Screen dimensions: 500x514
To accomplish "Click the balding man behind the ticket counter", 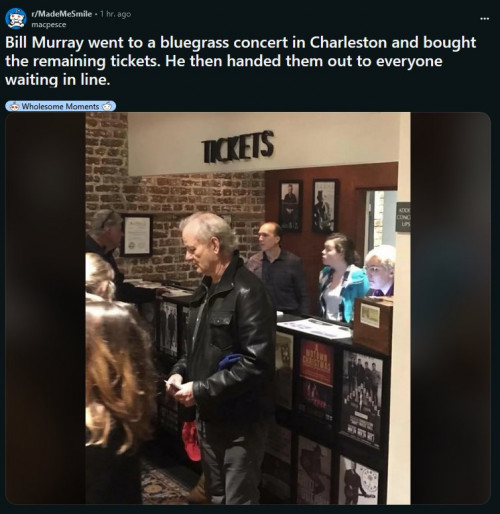I will coord(279,267).
